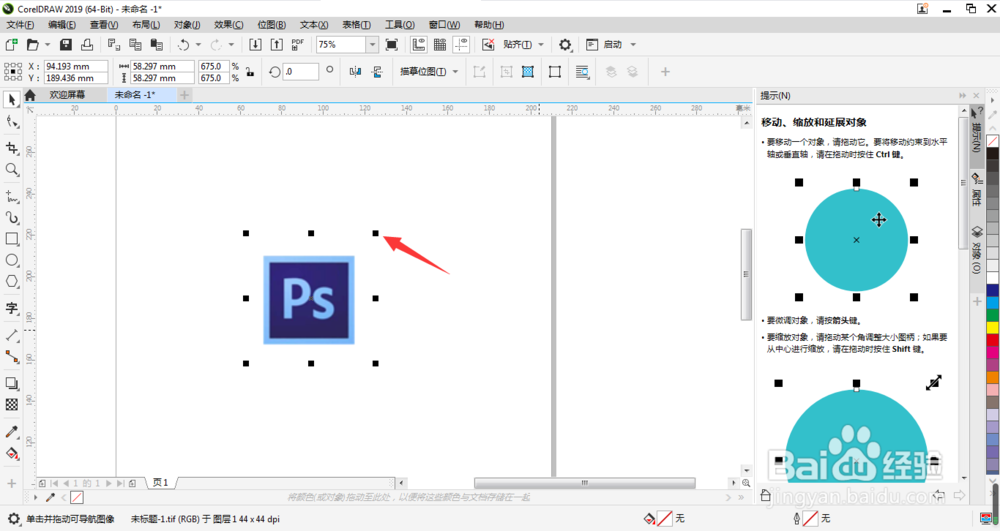Viewport: 1000px width, 531px height.
Task: Select the Parallel Dimension tool
Action: tap(11, 335)
